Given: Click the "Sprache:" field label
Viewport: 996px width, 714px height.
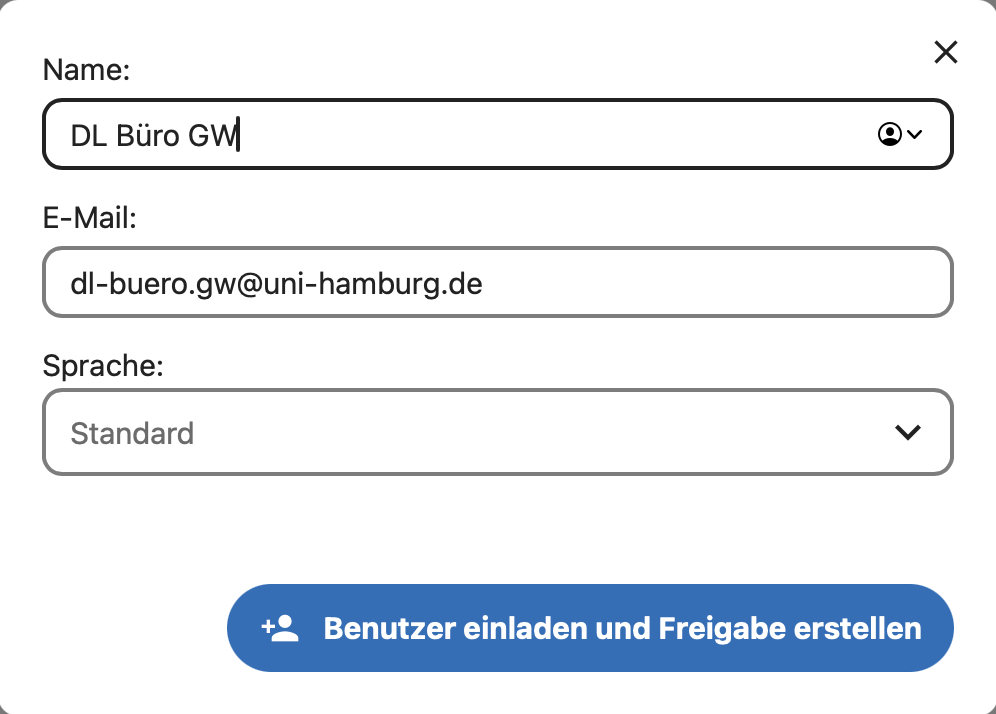Looking at the screenshot, I should click(103, 366).
